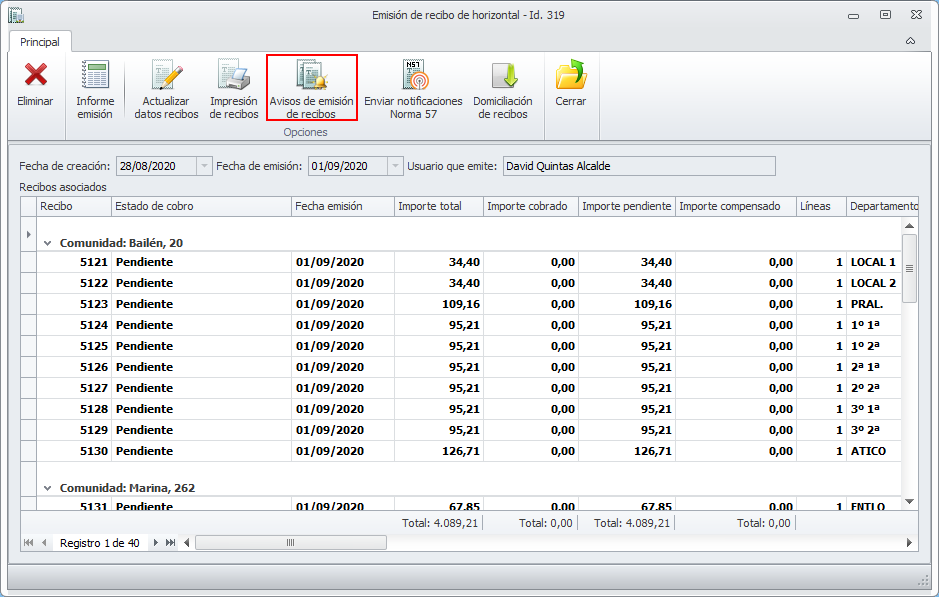Screen dimensions: 939x597
Task: Jump to last record in navigator
Action: pyautogui.click(x=171, y=543)
